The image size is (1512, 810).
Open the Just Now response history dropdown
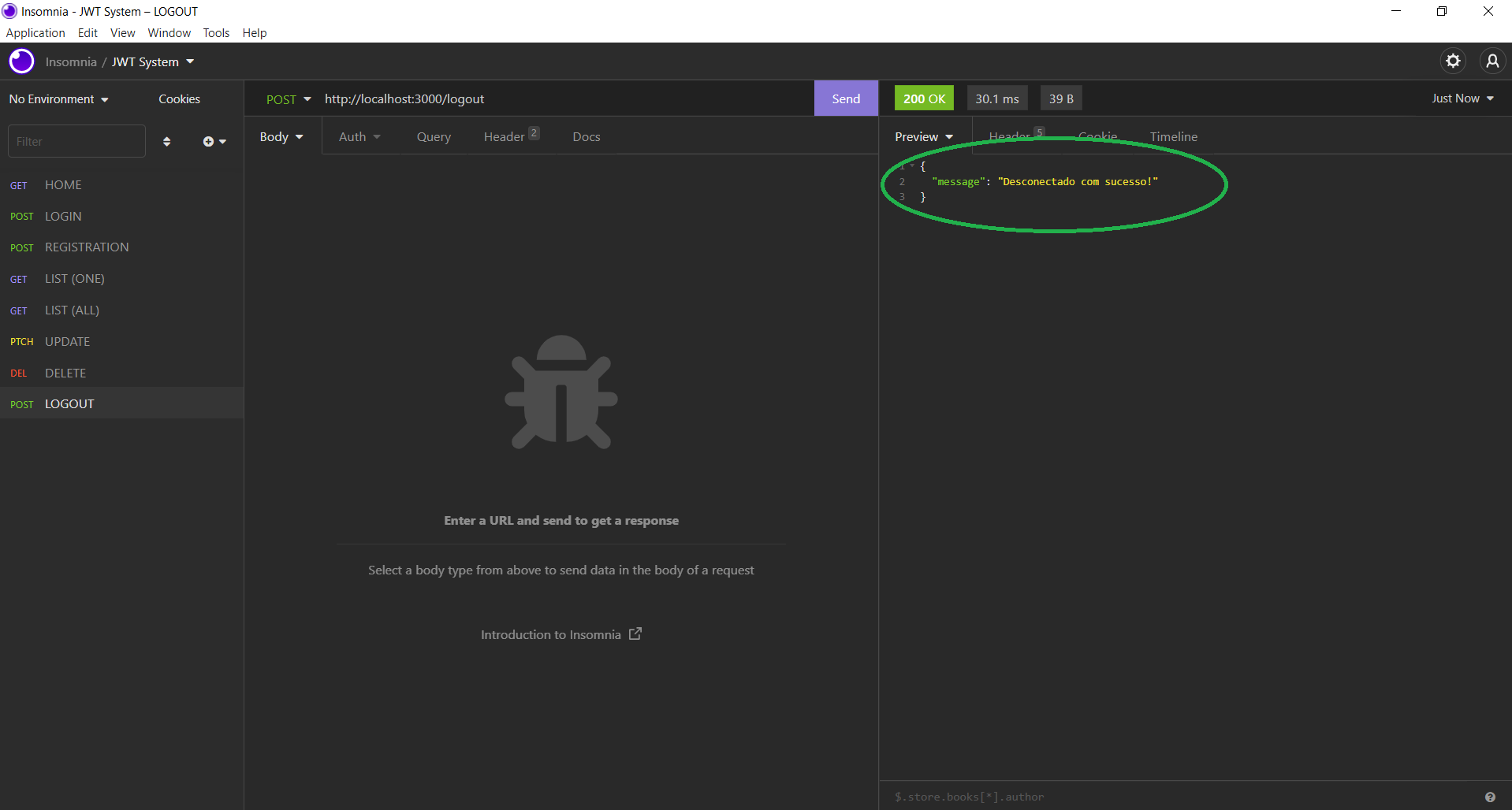coord(1461,98)
